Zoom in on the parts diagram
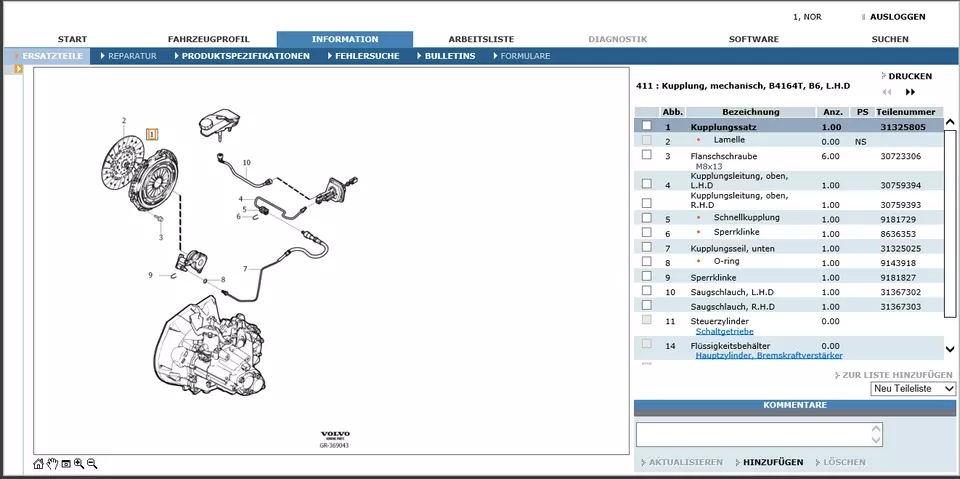This screenshot has width=960, height=479. pyautogui.click(x=79, y=464)
